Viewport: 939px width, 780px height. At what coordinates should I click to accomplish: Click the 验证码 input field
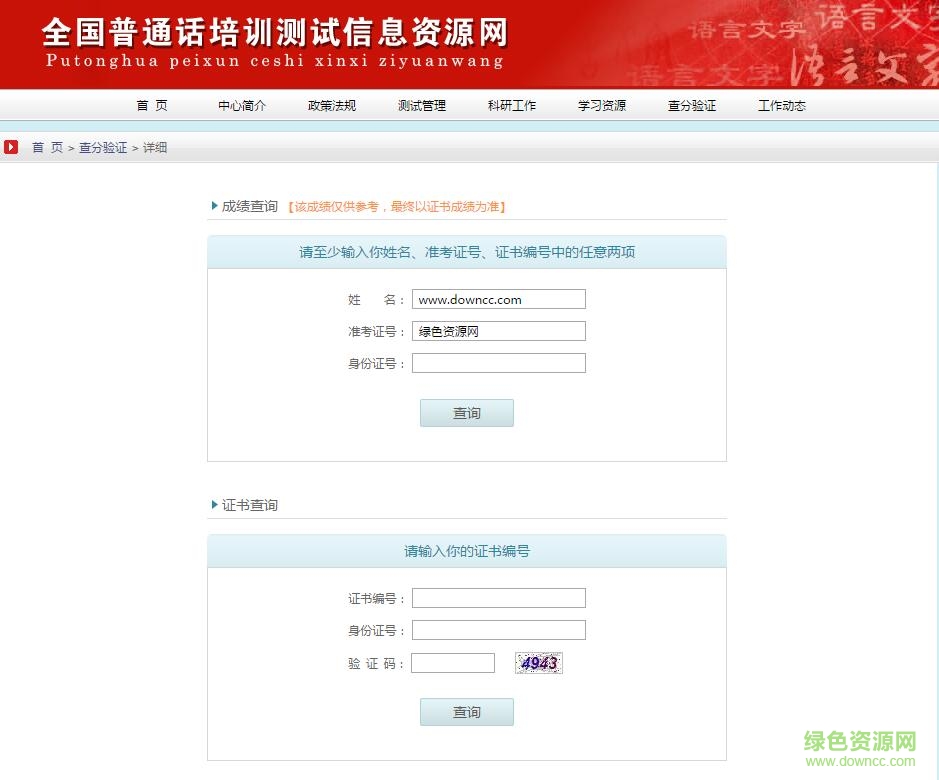[453, 662]
